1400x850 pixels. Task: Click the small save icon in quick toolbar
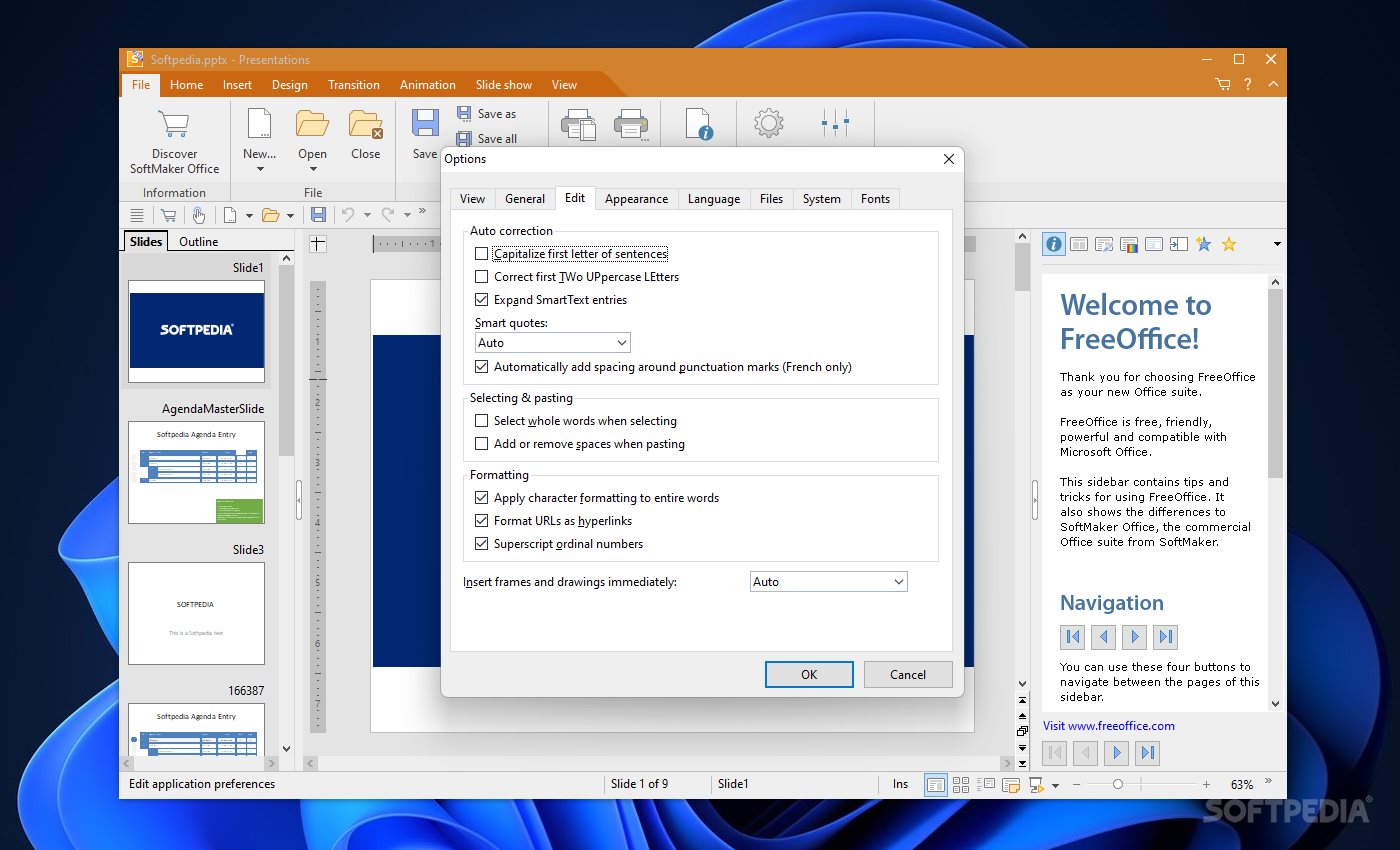[x=318, y=215]
